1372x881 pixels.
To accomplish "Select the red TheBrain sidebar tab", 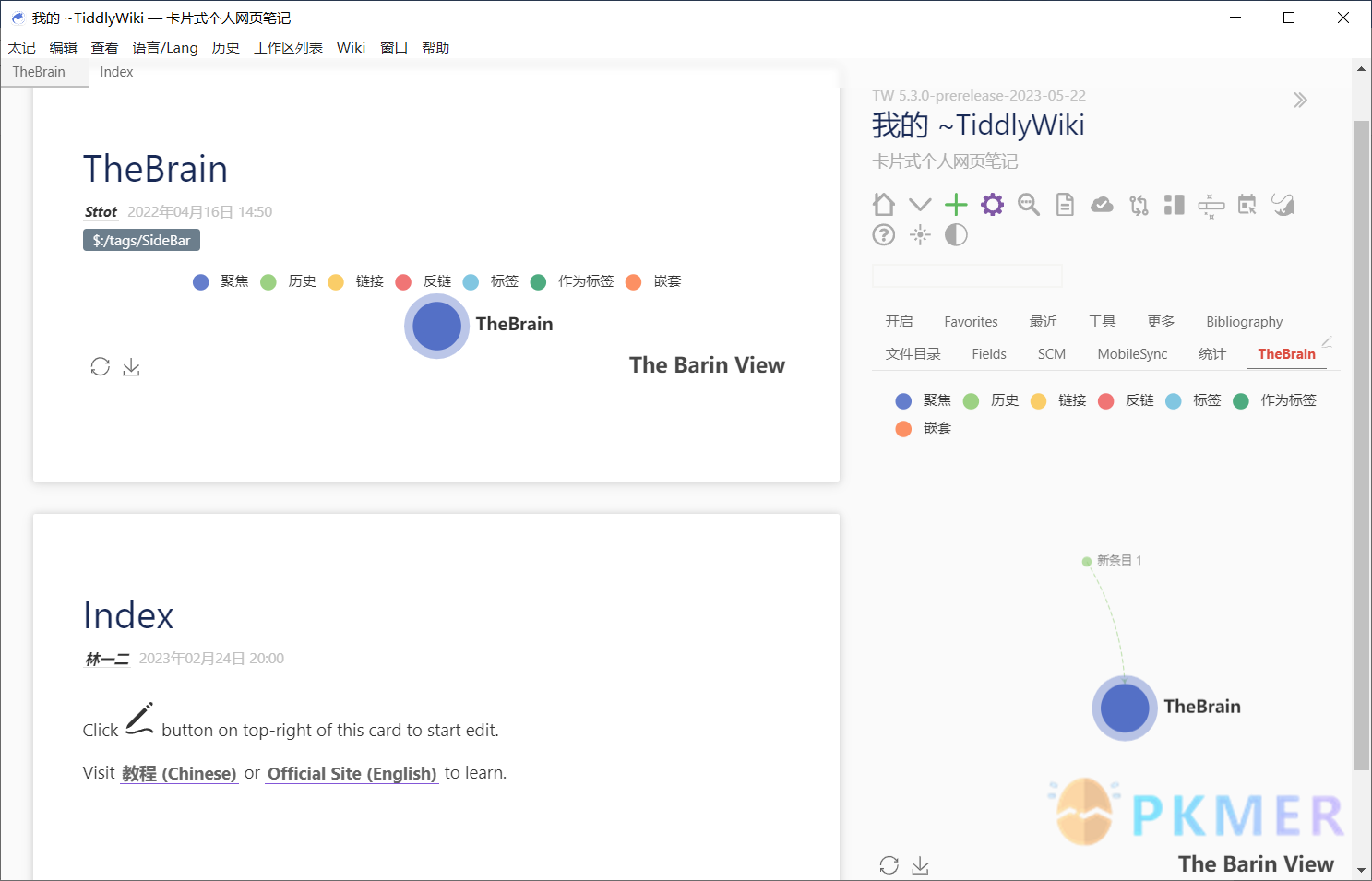I will click(1286, 353).
